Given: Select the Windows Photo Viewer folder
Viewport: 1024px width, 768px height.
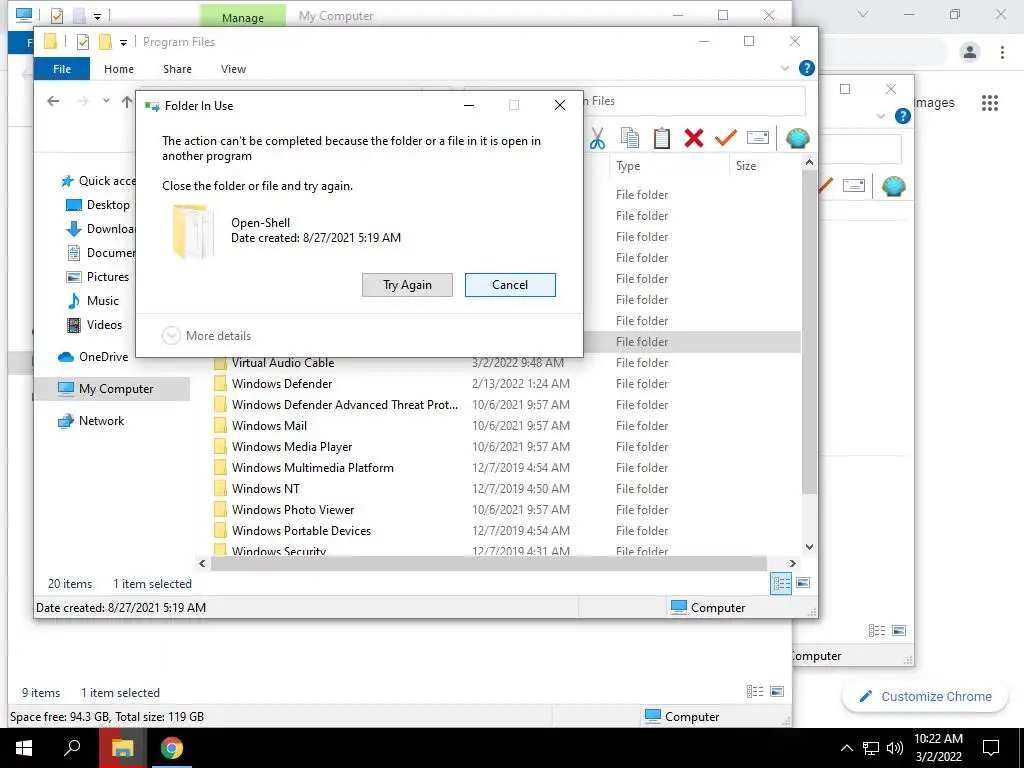Looking at the screenshot, I should (x=293, y=509).
